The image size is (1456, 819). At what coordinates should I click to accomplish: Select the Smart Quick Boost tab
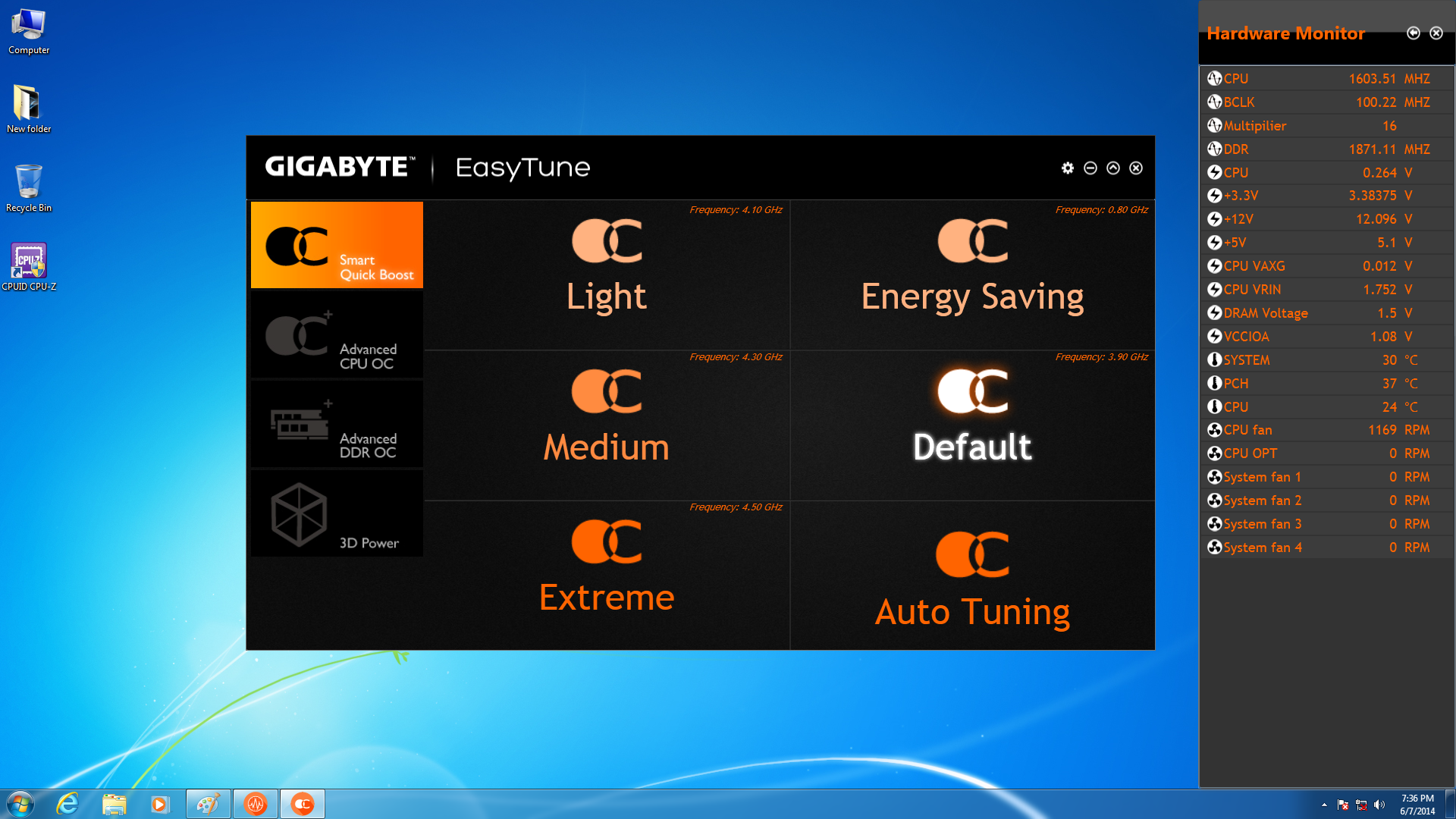pyautogui.click(x=337, y=245)
